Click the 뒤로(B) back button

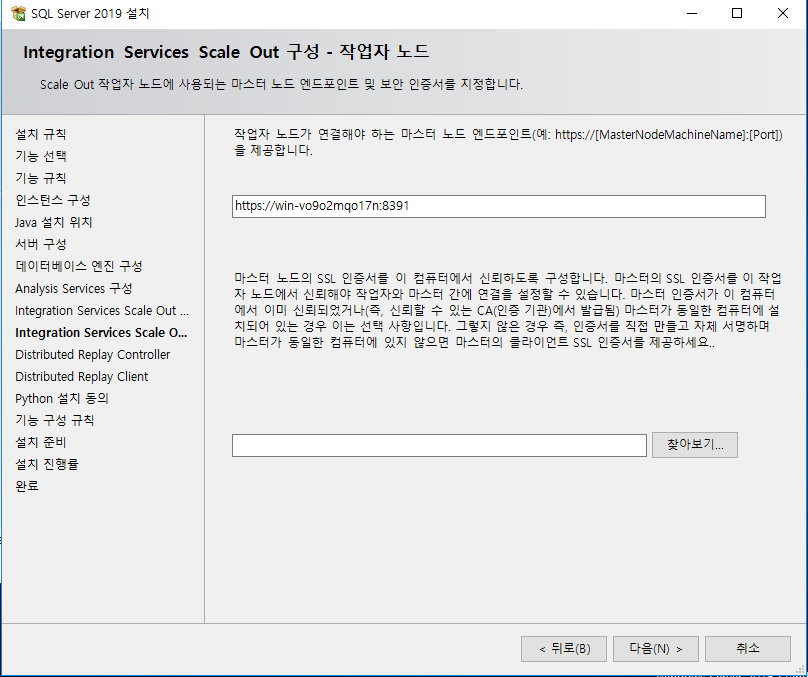point(564,649)
